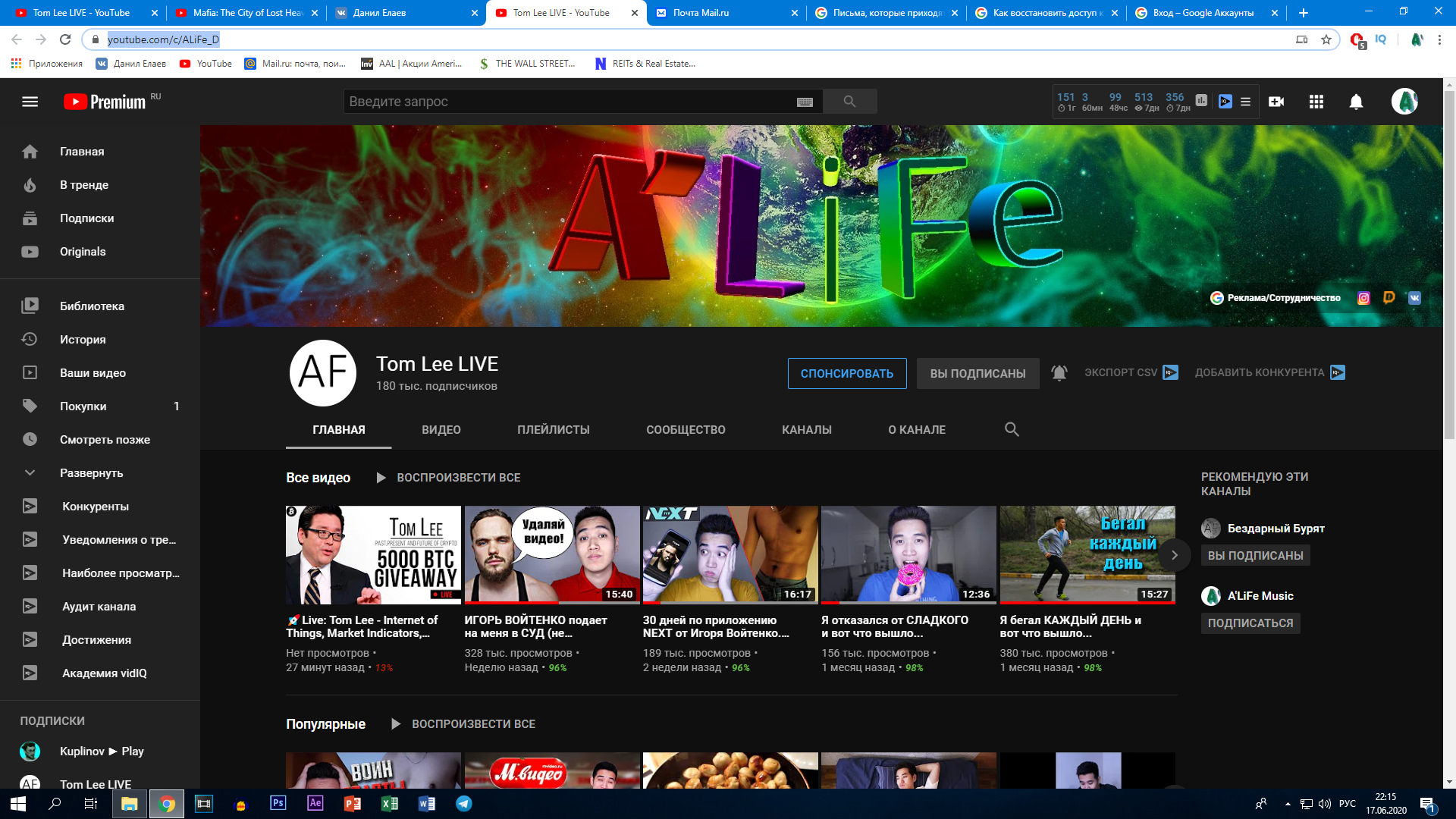Image resolution: width=1456 pixels, height=819 pixels.
Task: Expand Развернуть in sidebar
Action: [x=100, y=473]
